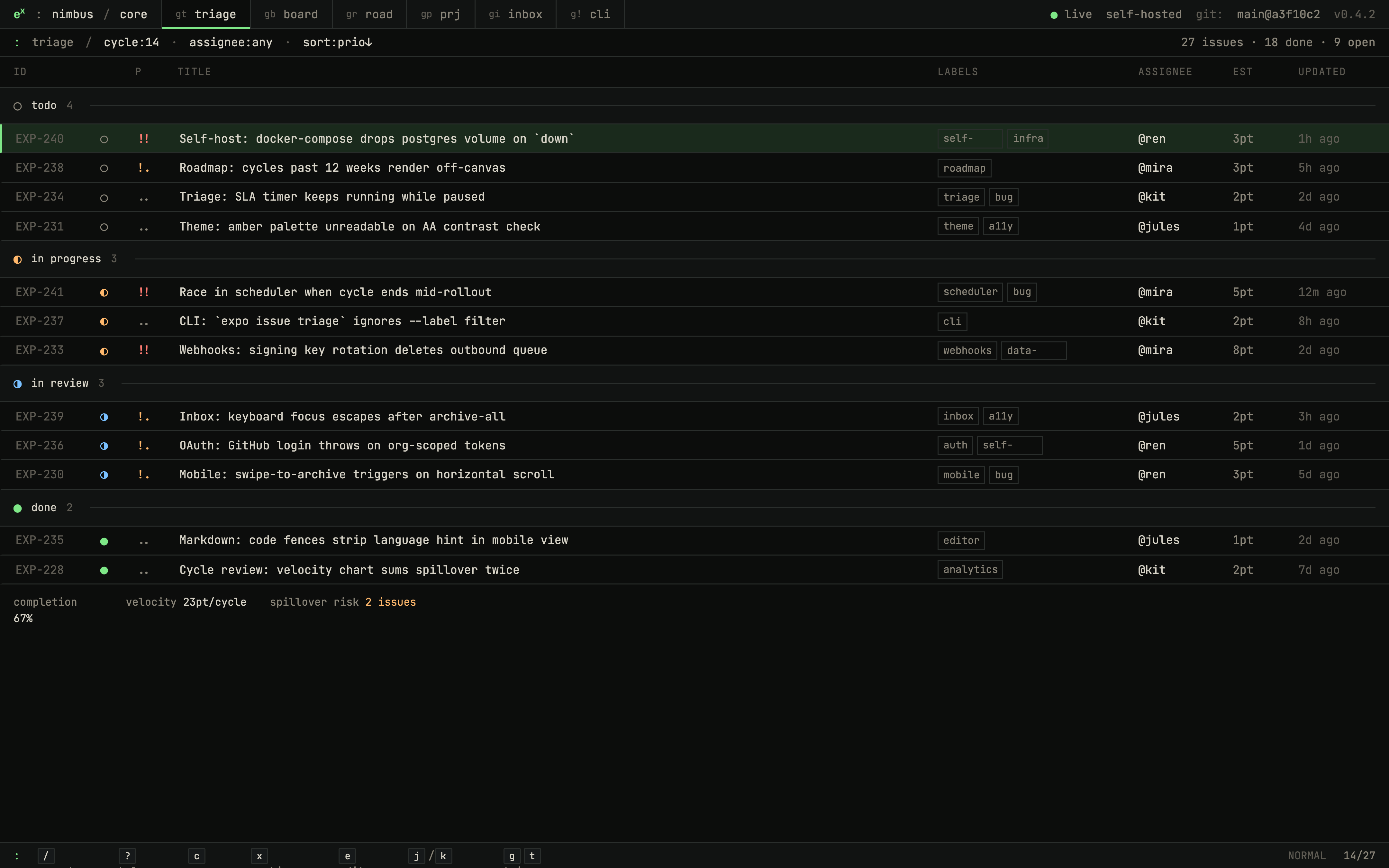Click the version v0.4.2 text

tap(1354, 14)
